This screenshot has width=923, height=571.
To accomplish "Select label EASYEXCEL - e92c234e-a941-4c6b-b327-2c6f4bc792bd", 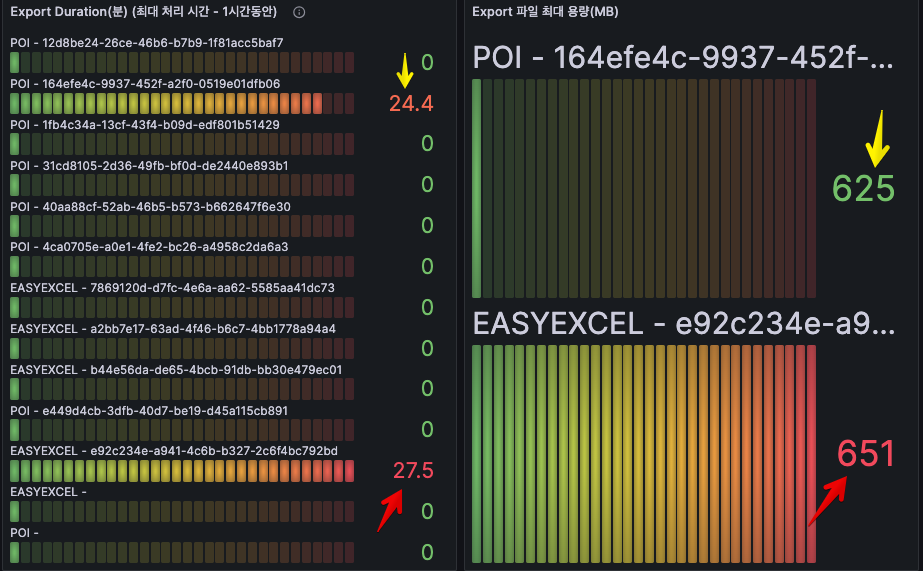I will [174, 452].
